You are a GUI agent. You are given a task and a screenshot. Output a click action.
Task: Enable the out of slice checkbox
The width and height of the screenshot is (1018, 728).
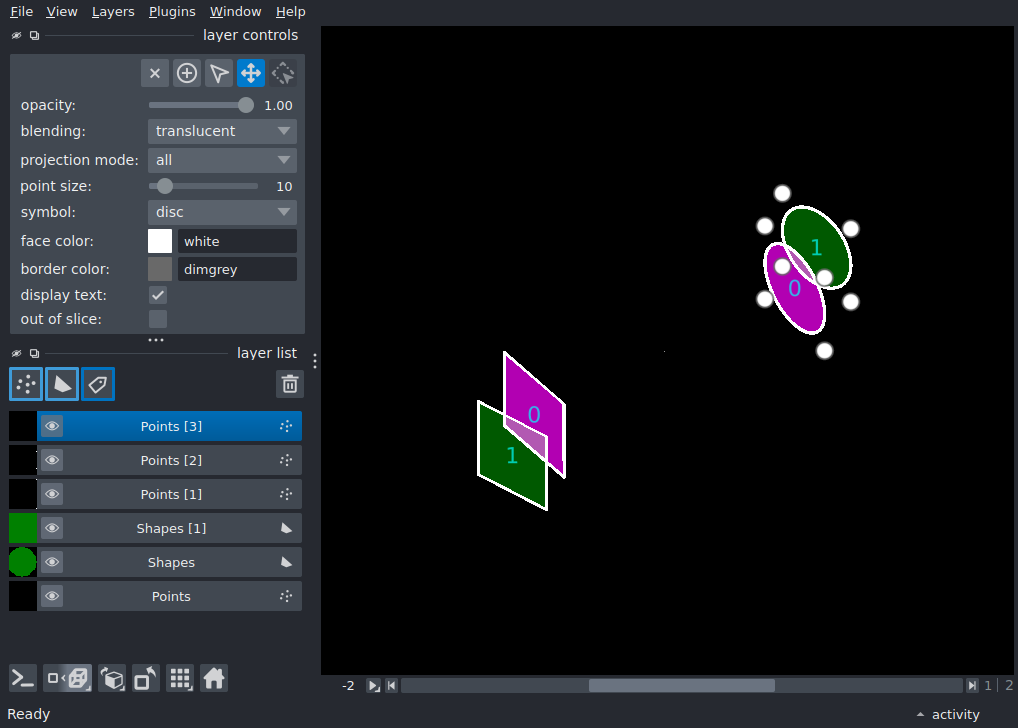click(158, 319)
